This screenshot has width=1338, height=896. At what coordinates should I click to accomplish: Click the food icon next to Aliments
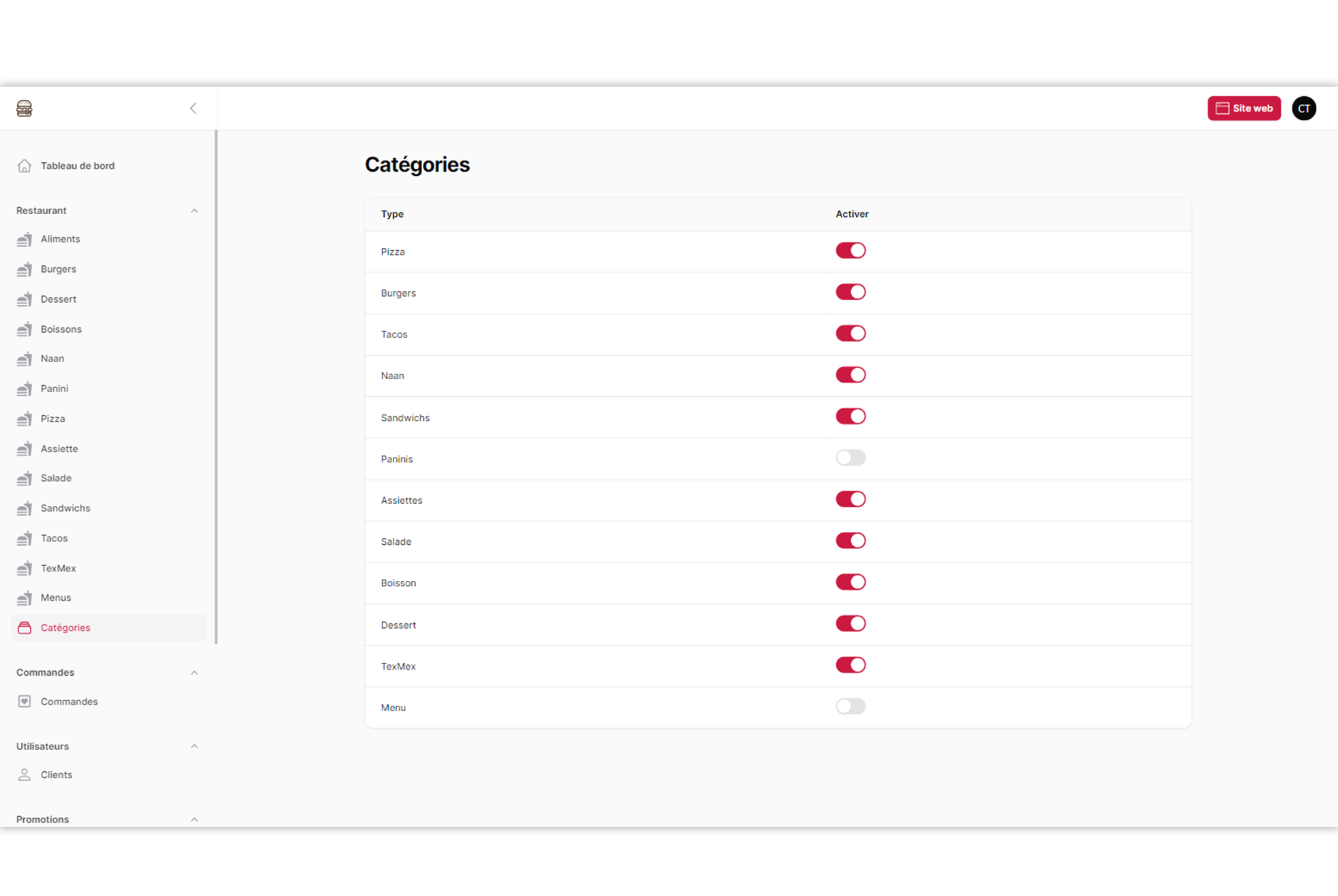point(25,239)
